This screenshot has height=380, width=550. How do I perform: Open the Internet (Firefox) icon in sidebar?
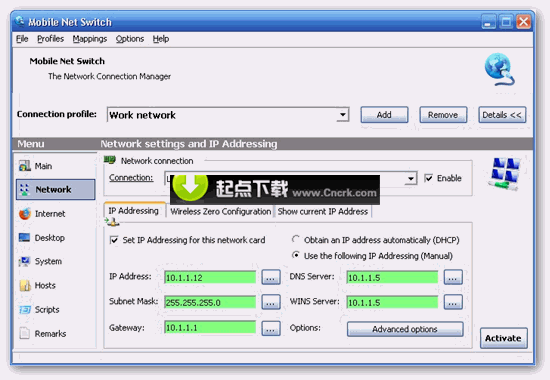coord(25,214)
